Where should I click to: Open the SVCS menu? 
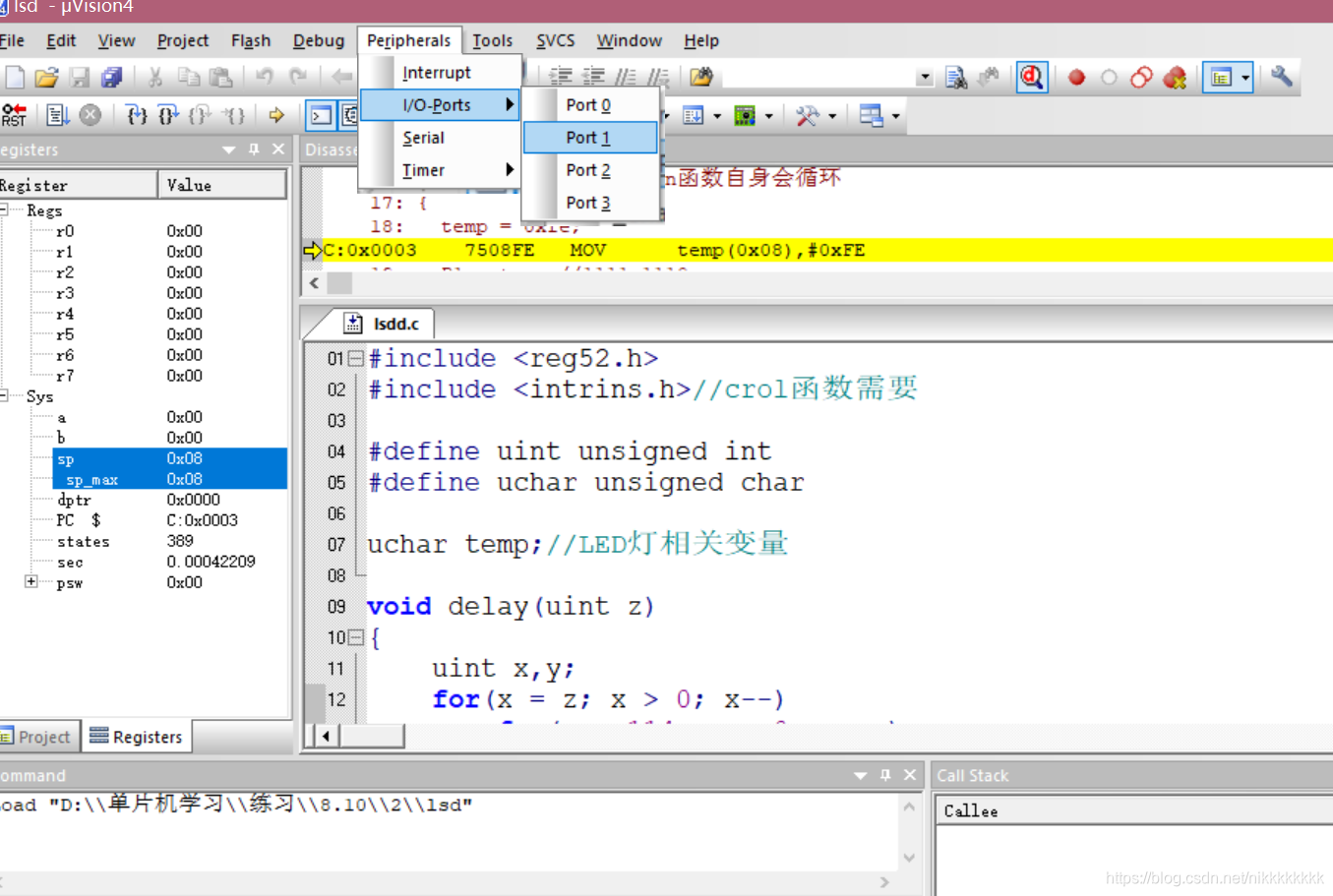[555, 40]
